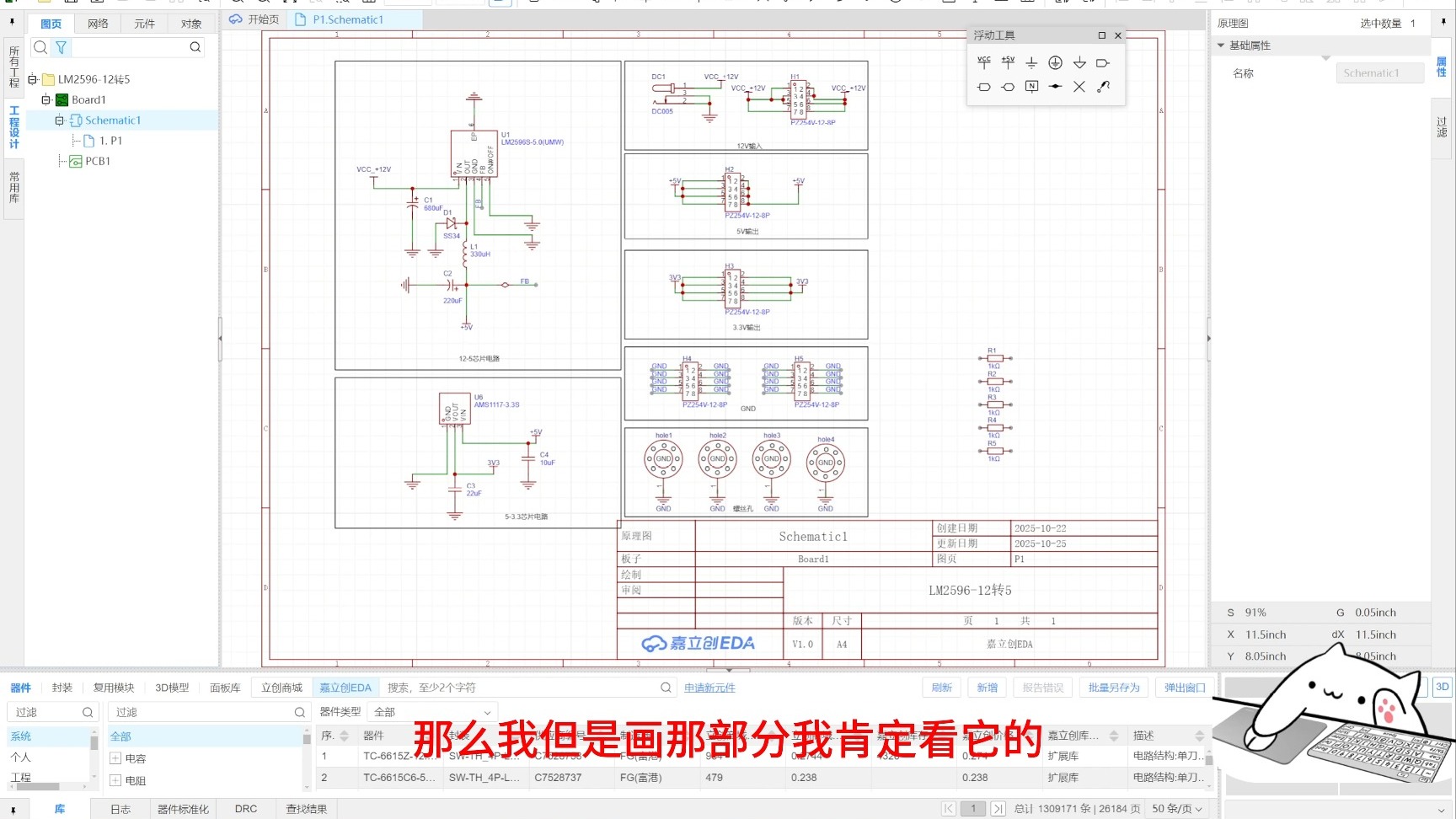Click the 申请新元件 link
The image size is (1456, 819).
(709, 688)
